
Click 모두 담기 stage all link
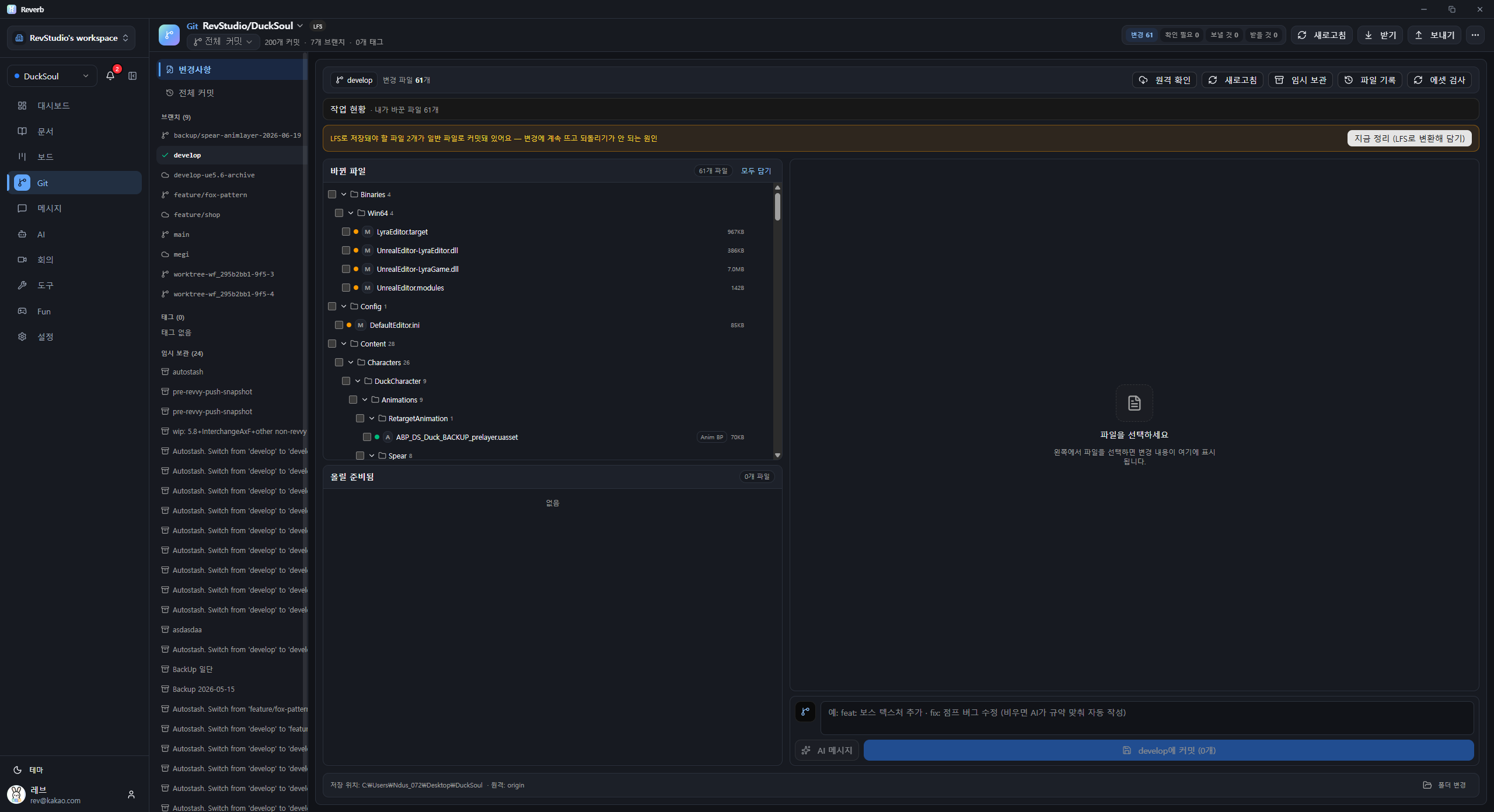click(x=756, y=171)
